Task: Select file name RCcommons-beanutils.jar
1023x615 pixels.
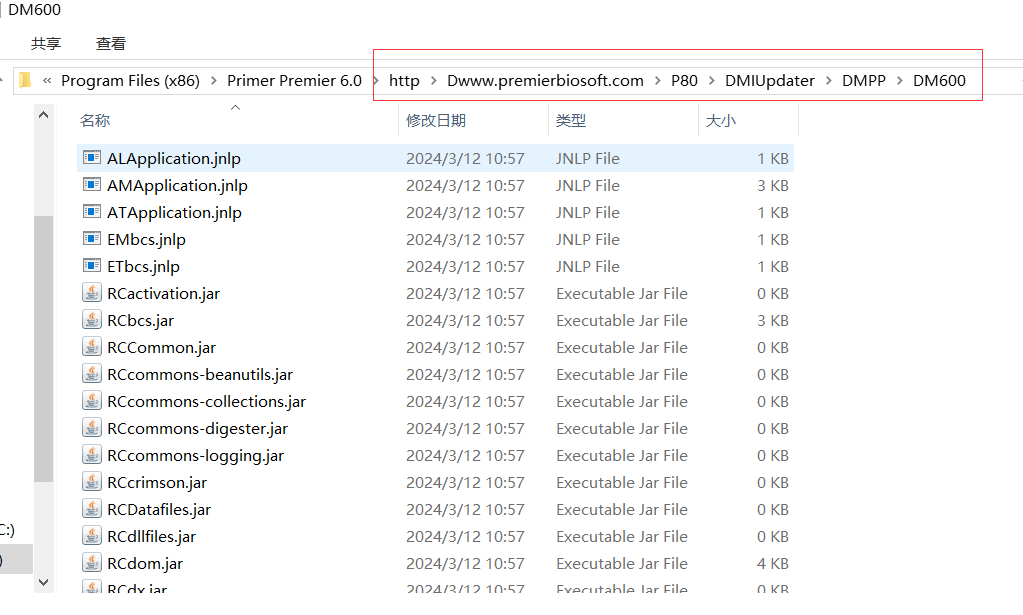Action: coord(200,374)
